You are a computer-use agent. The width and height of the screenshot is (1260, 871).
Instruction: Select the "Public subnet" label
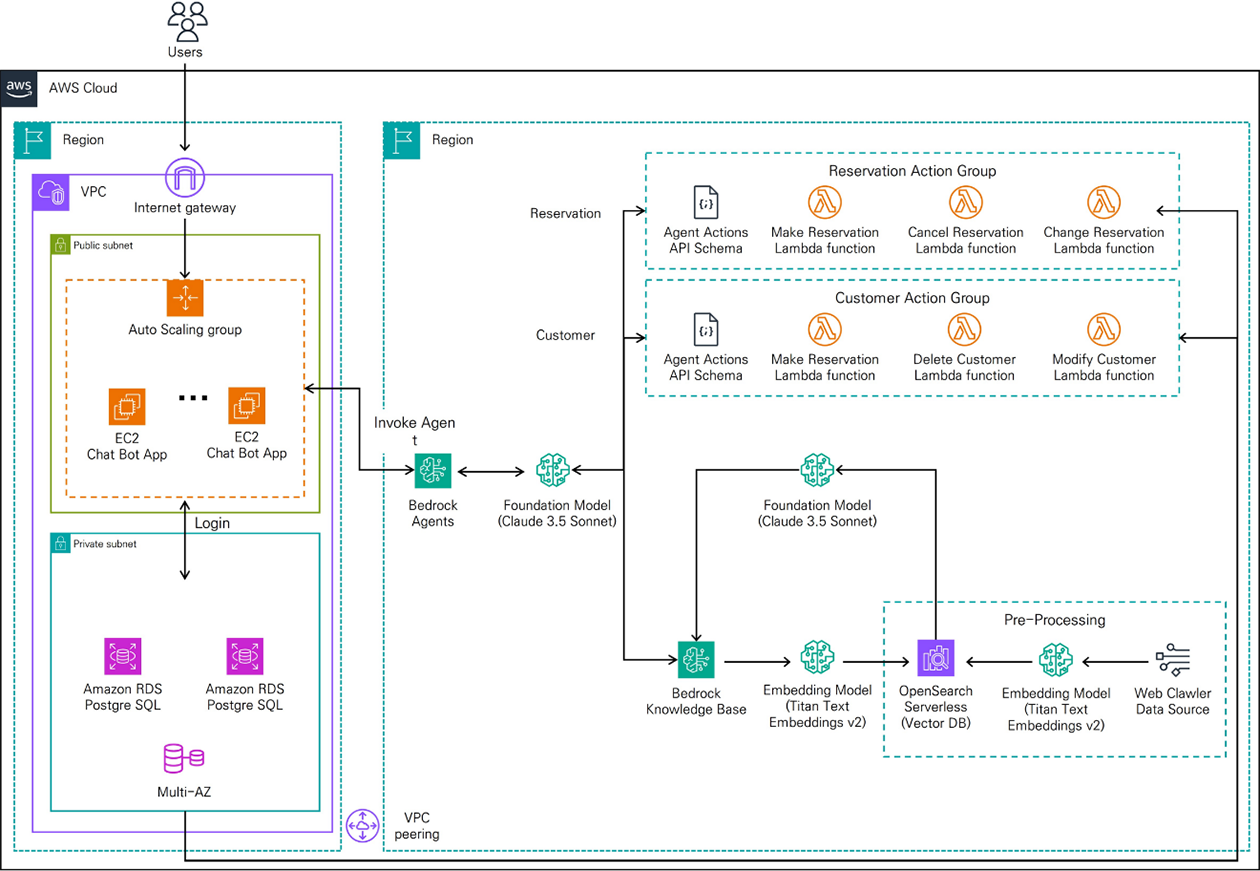103,245
